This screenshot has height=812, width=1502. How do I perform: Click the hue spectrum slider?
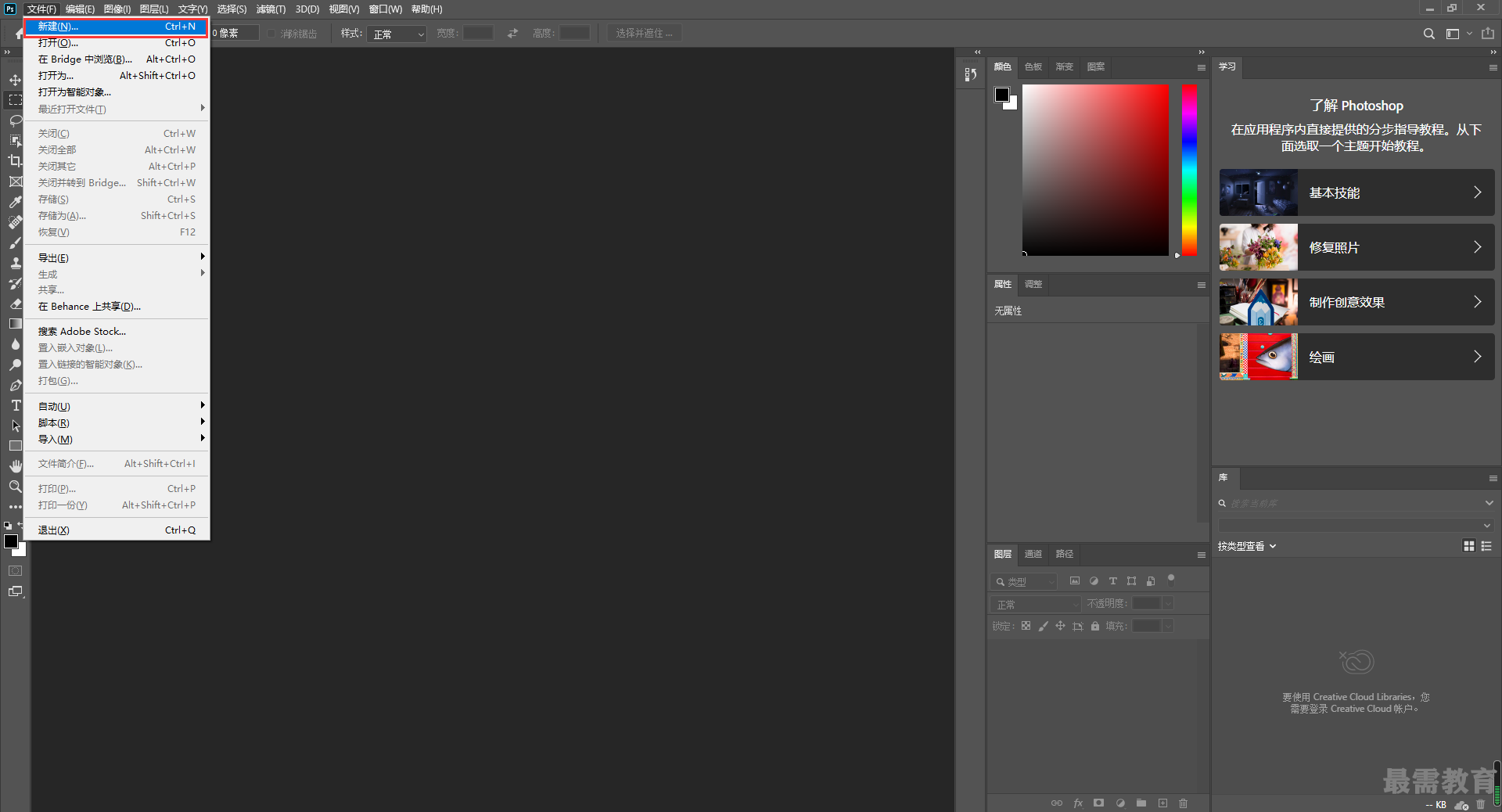point(1189,170)
